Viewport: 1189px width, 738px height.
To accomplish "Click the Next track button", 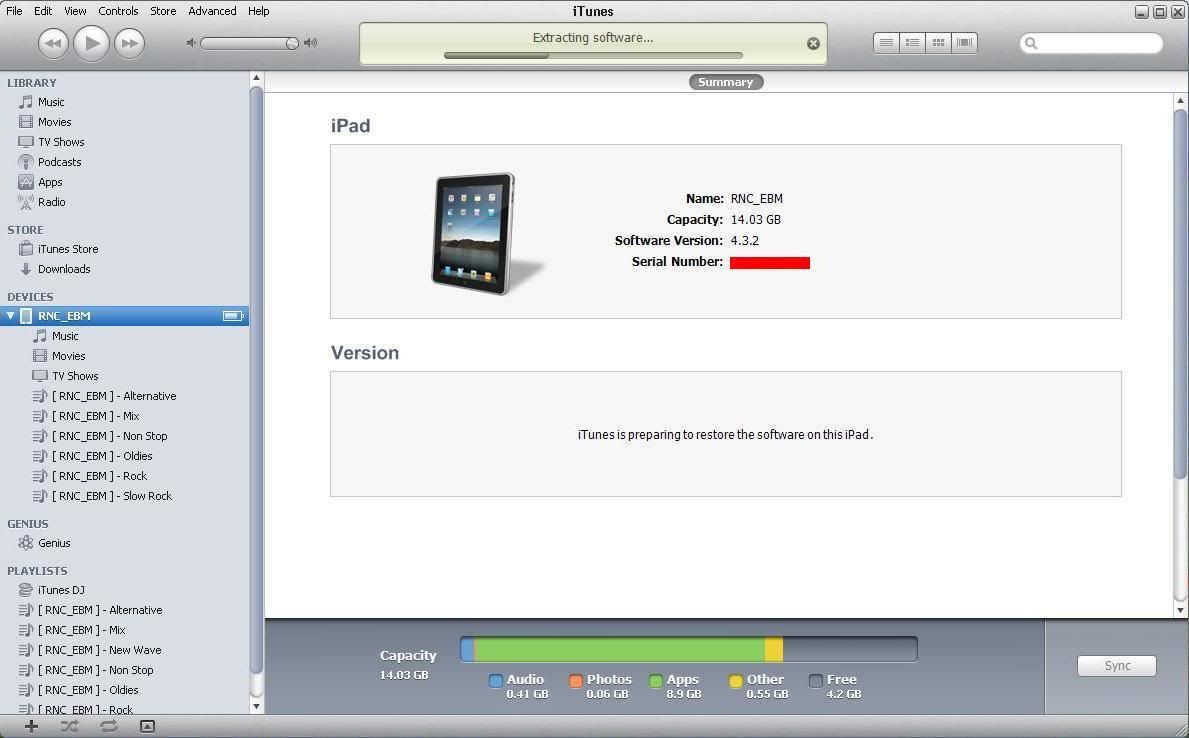I will (130, 43).
